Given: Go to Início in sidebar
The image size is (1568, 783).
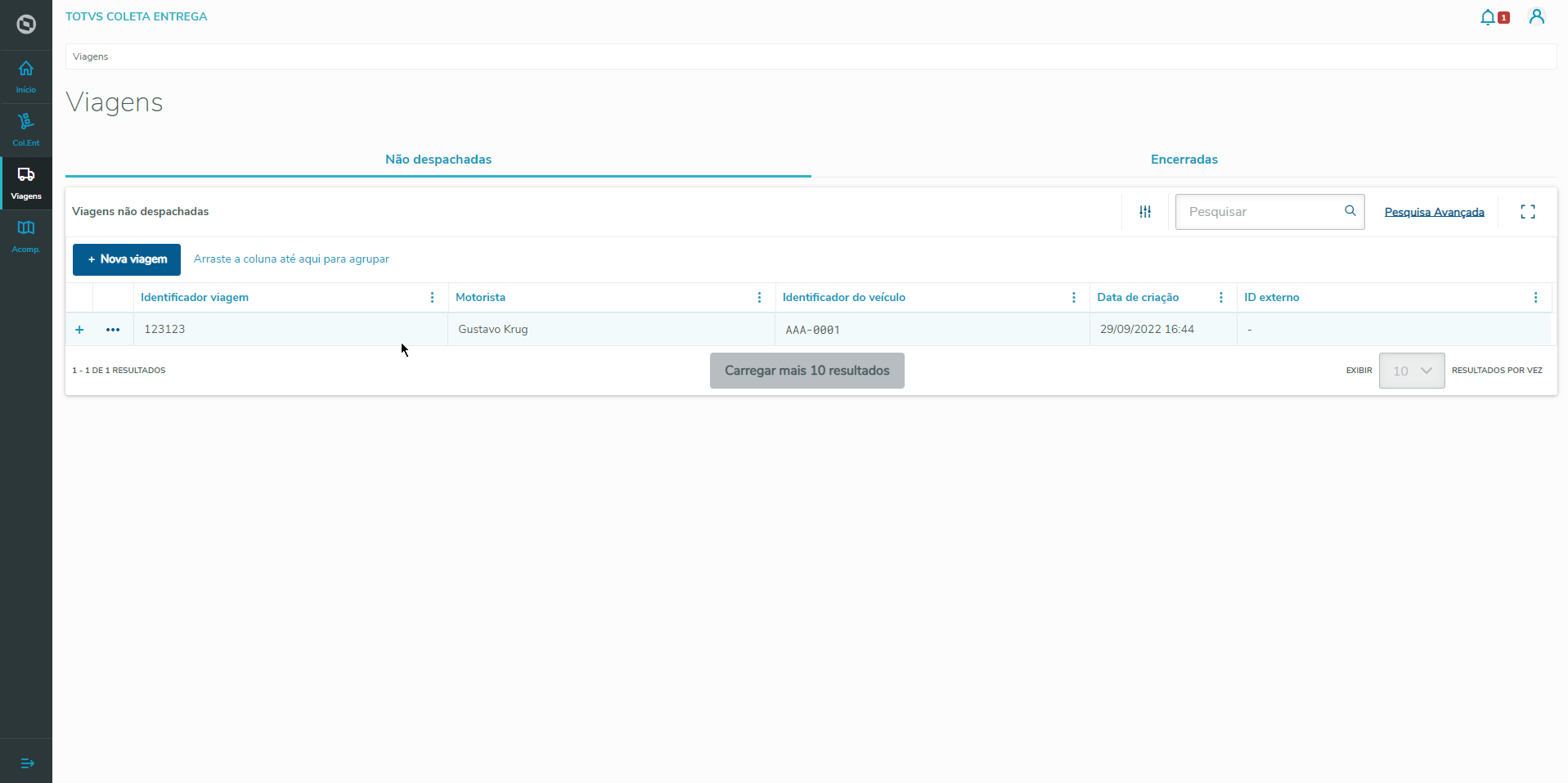Looking at the screenshot, I should tap(26, 77).
